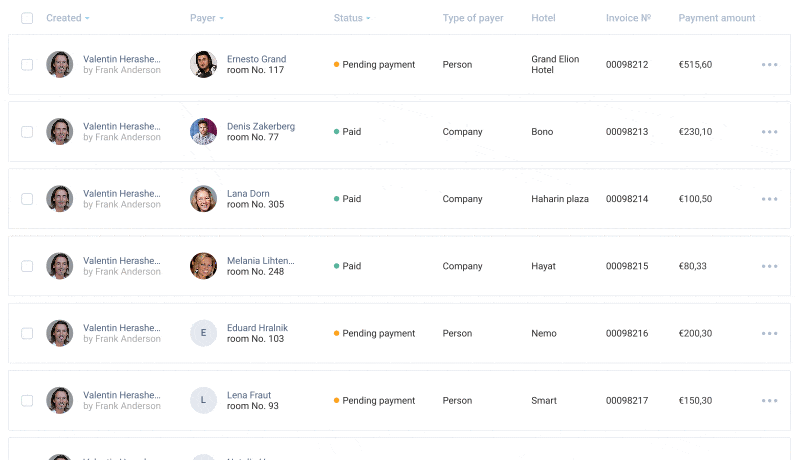Click Paid status for Lana Dorn
The width and height of the screenshot is (800, 460).
click(x=347, y=199)
